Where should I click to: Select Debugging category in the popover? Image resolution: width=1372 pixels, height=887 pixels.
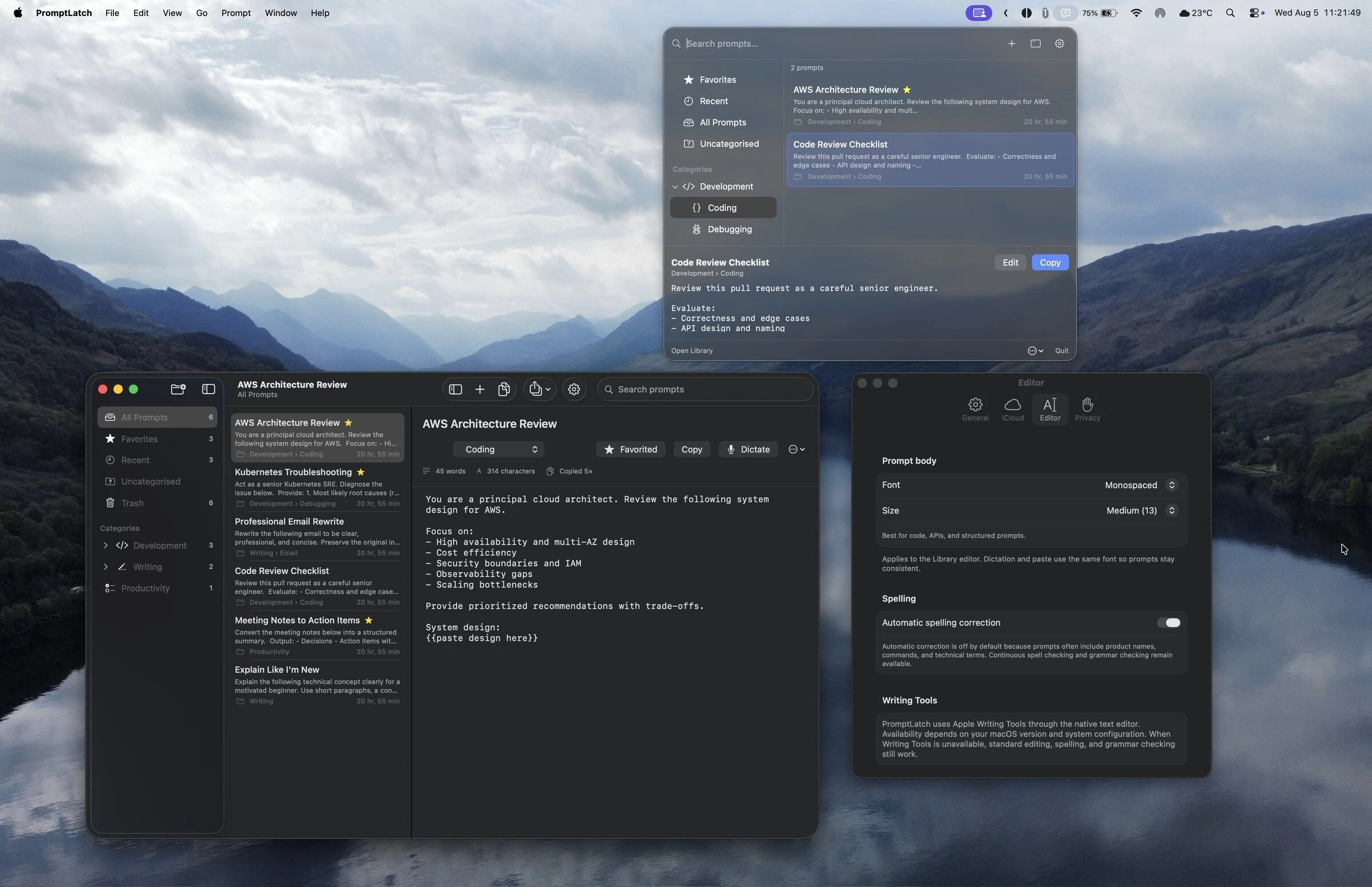click(723, 229)
